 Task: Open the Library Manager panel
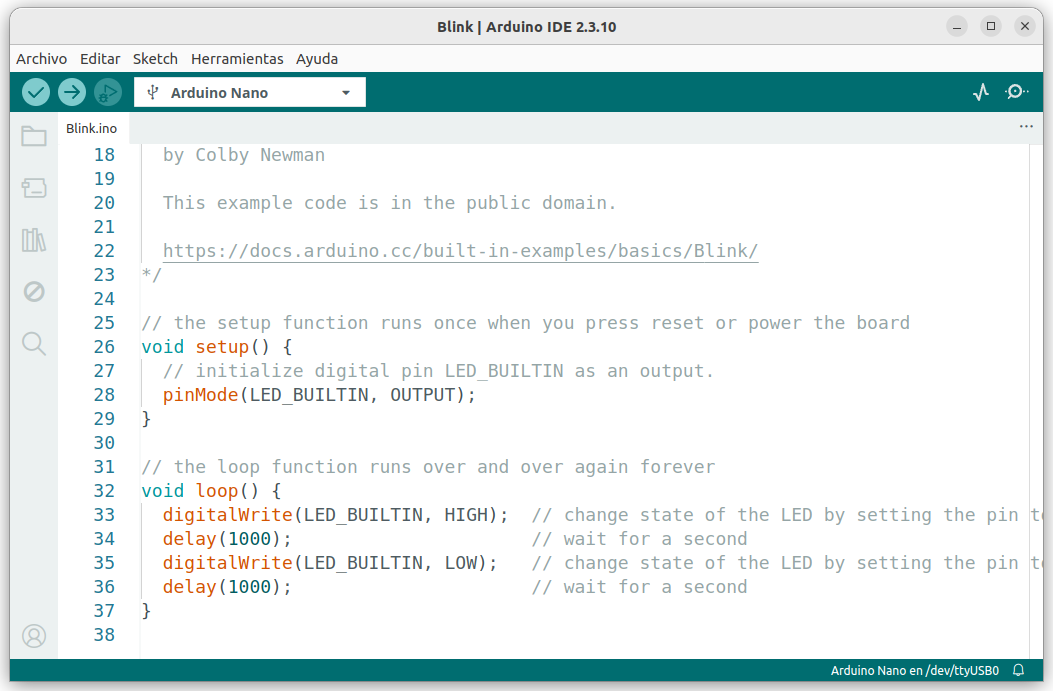(34, 240)
